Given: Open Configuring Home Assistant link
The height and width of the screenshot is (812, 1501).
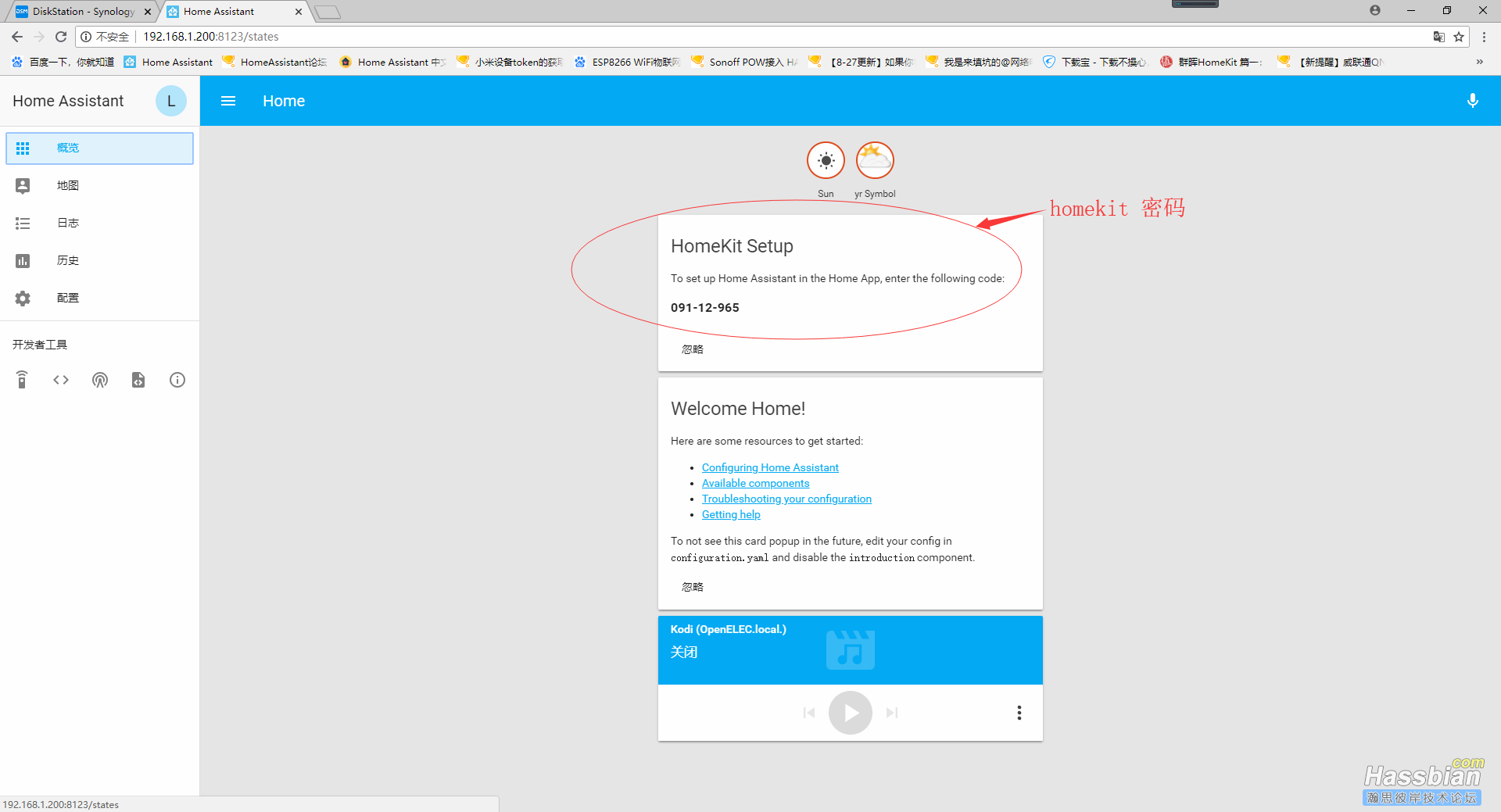Looking at the screenshot, I should pyautogui.click(x=770, y=467).
